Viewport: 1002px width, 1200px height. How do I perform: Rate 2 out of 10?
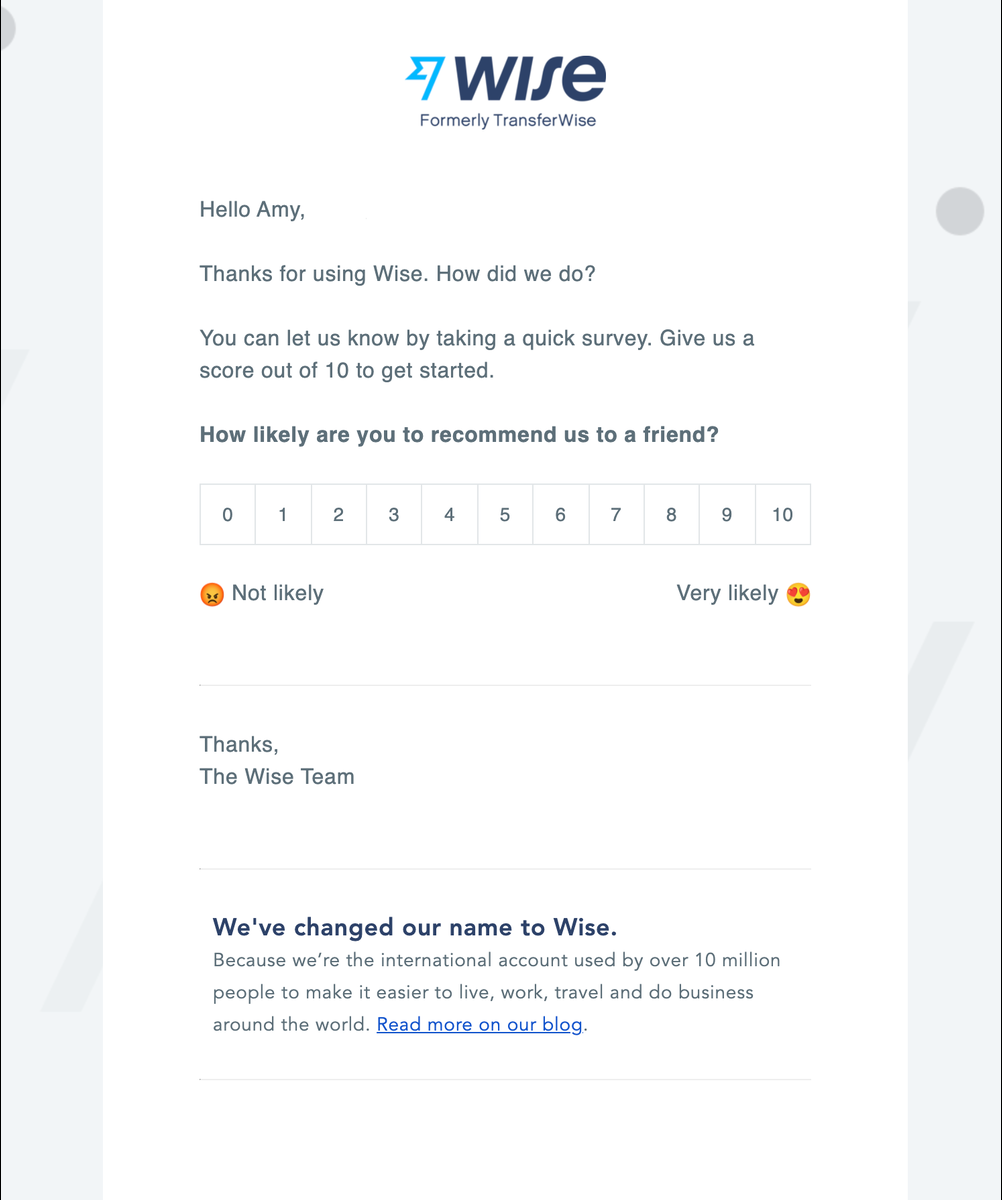tap(339, 515)
